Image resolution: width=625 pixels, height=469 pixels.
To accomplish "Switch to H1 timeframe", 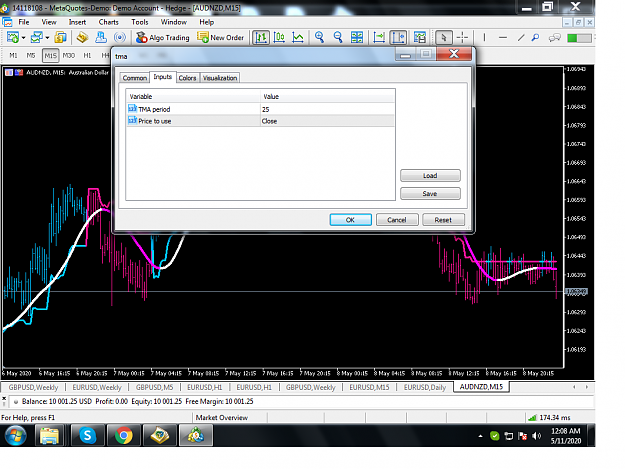I will click(x=87, y=55).
